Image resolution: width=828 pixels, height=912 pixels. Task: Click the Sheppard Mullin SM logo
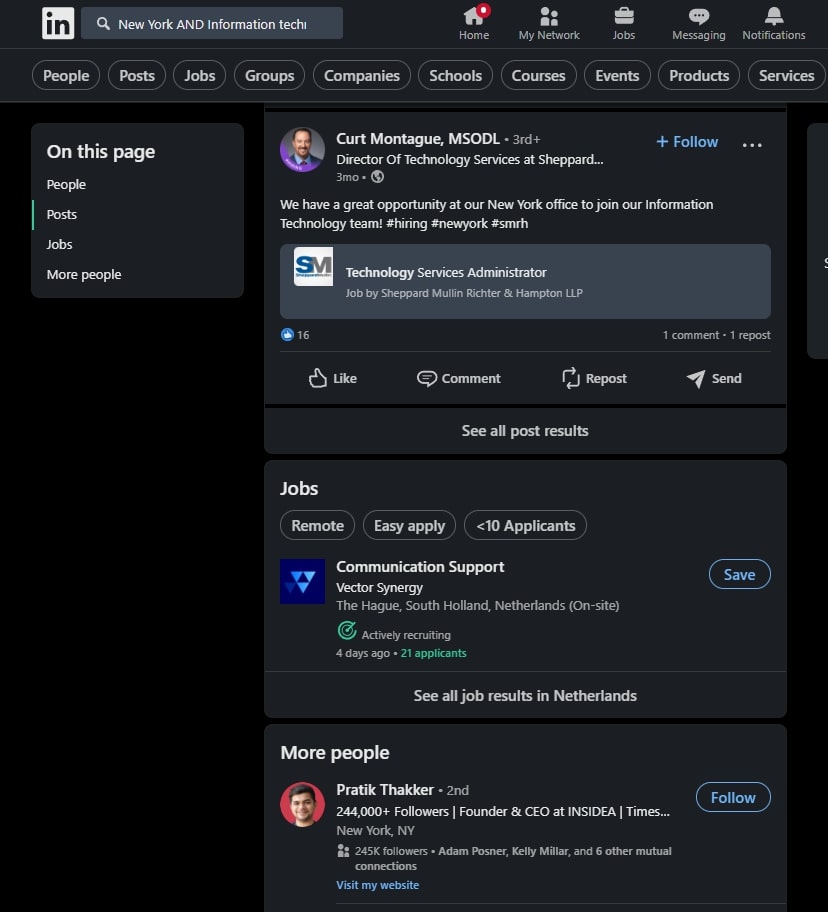click(x=313, y=266)
